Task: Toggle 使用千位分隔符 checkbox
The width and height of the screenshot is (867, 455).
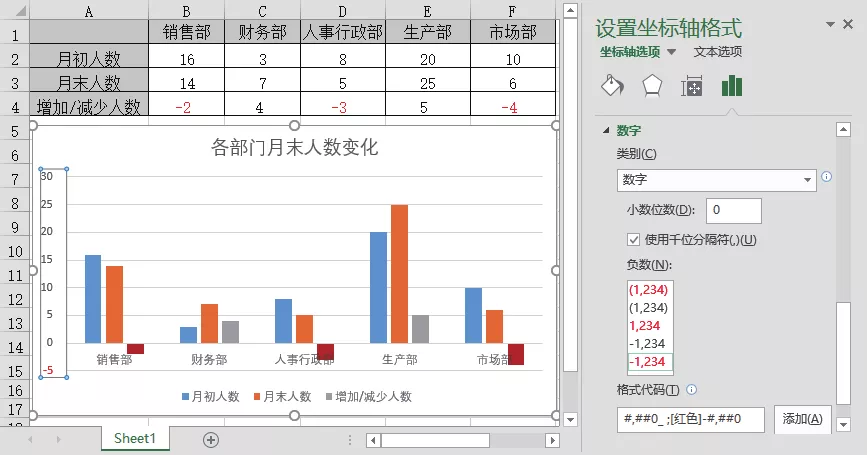Action: tap(634, 239)
